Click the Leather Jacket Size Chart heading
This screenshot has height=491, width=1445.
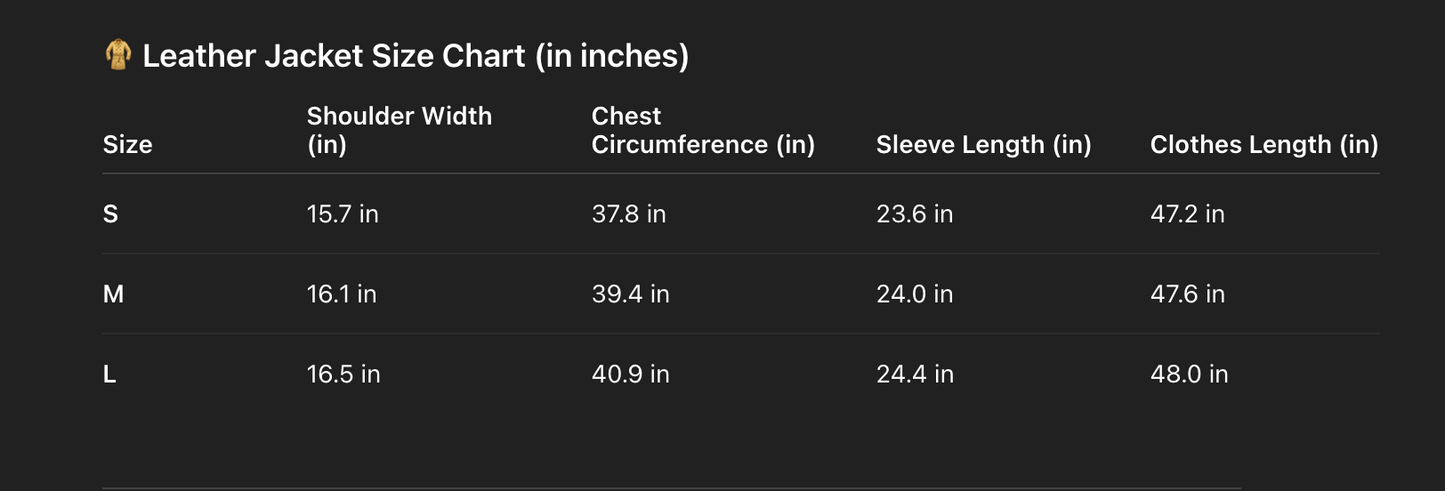415,56
